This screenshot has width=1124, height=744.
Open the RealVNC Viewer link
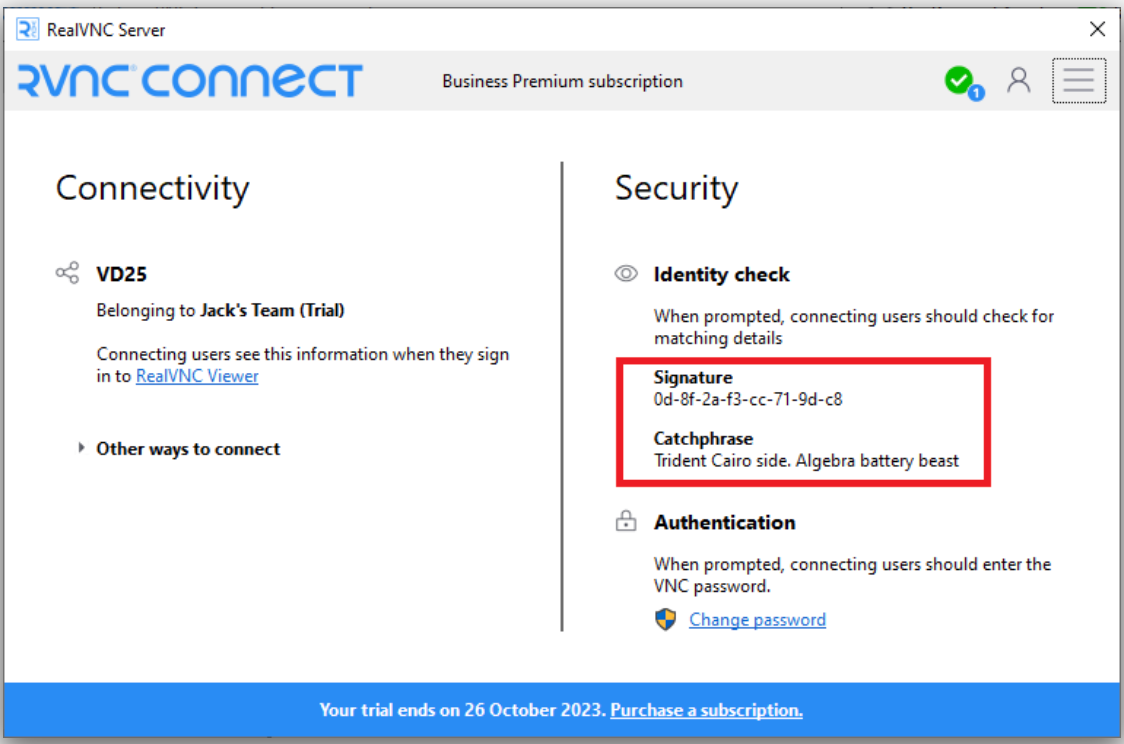click(x=197, y=376)
